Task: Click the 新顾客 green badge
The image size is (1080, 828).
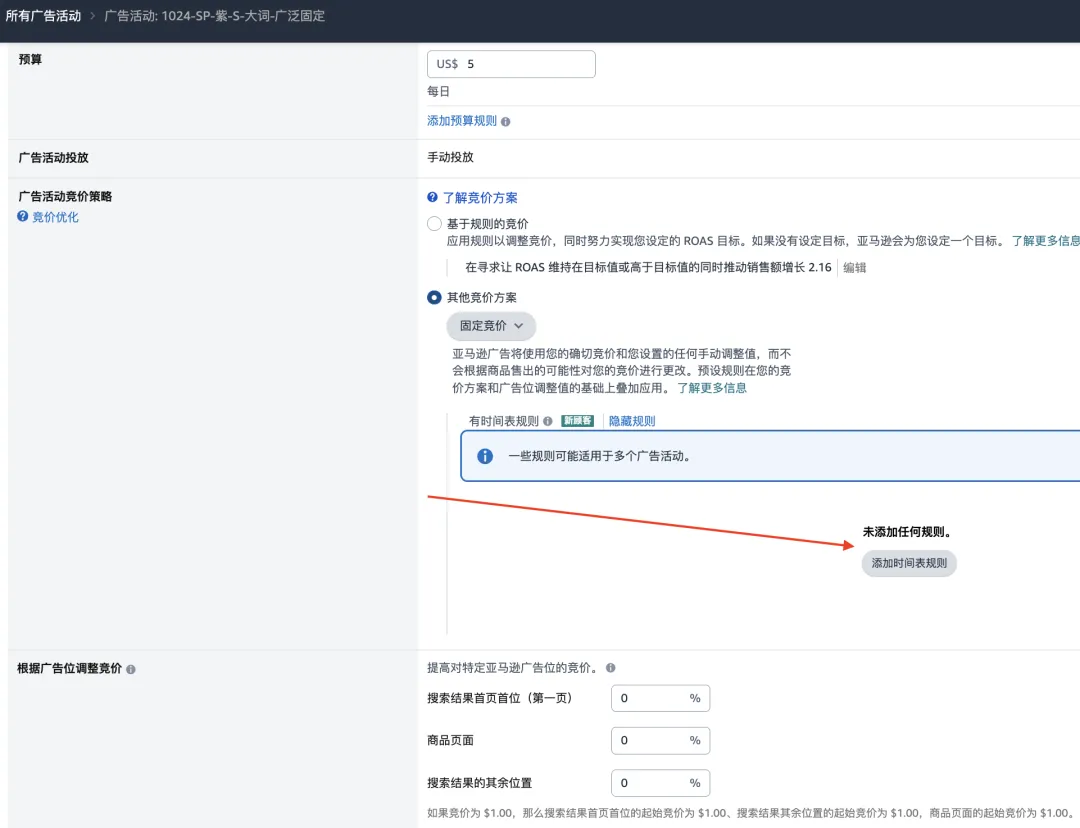Action: (x=577, y=421)
